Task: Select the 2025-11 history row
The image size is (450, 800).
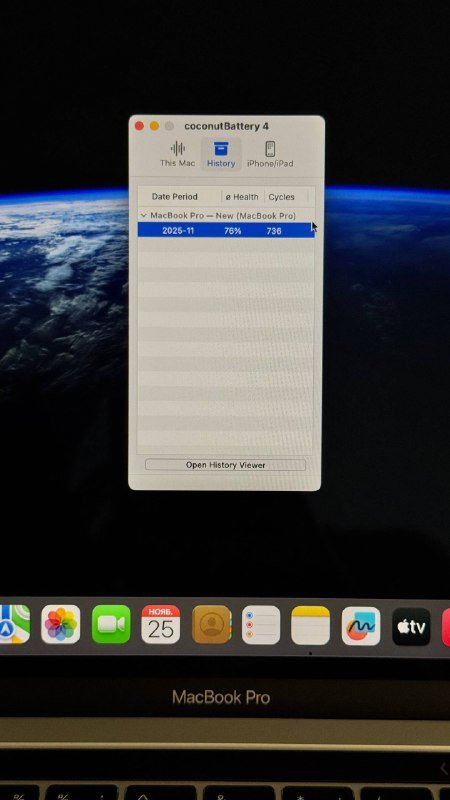Action: click(x=226, y=231)
